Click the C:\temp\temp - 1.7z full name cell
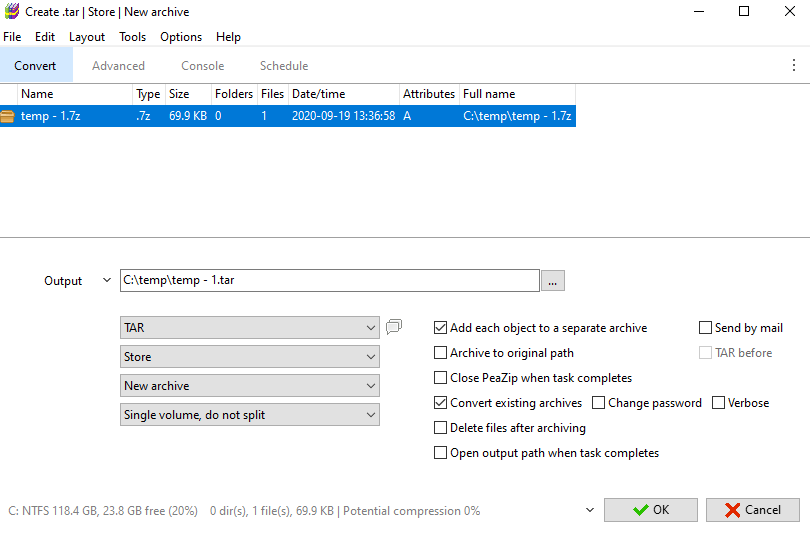Viewport: 810px width, 533px height. coord(517,116)
